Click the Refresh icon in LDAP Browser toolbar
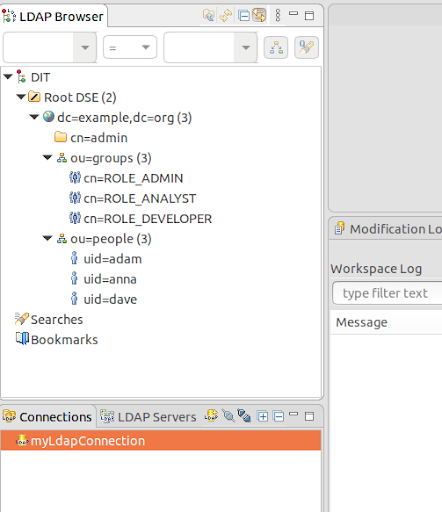Viewport: 442px width, 512px height. [226, 15]
